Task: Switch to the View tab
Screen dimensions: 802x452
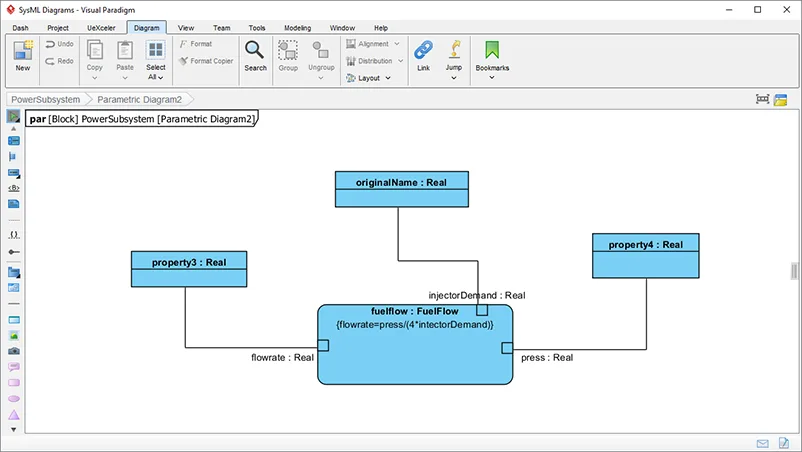Action: pyautogui.click(x=186, y=28)
